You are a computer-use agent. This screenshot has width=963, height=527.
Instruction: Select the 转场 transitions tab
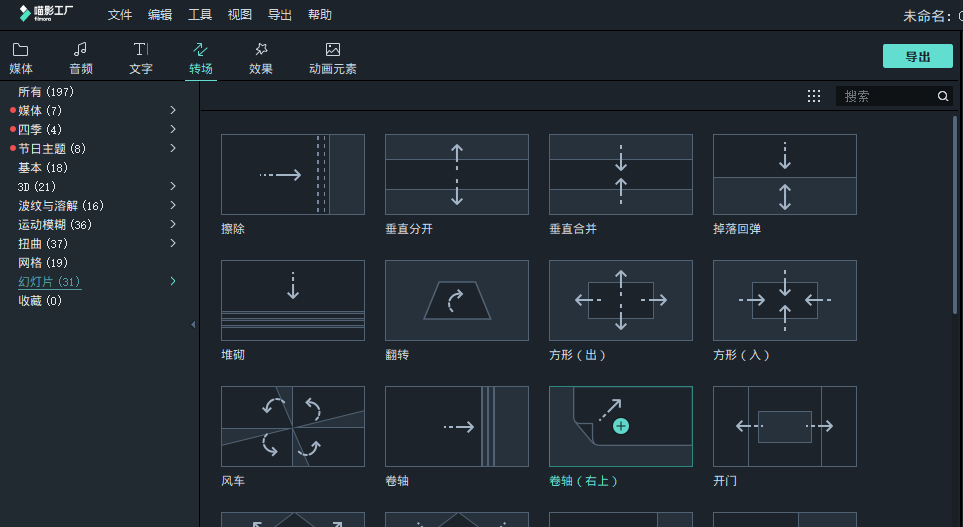(201, 58)
